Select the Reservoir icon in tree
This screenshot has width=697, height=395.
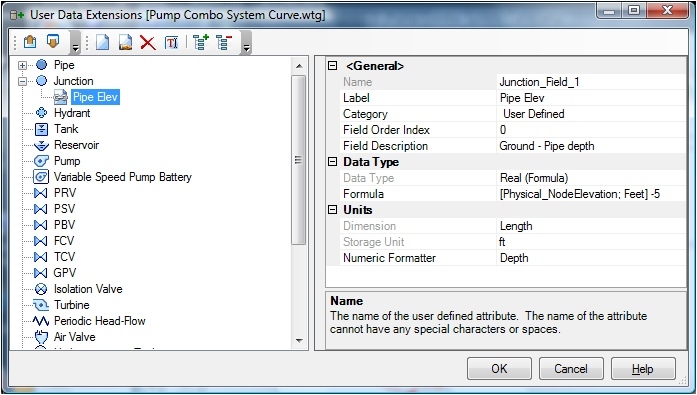(x=41, y=145)
